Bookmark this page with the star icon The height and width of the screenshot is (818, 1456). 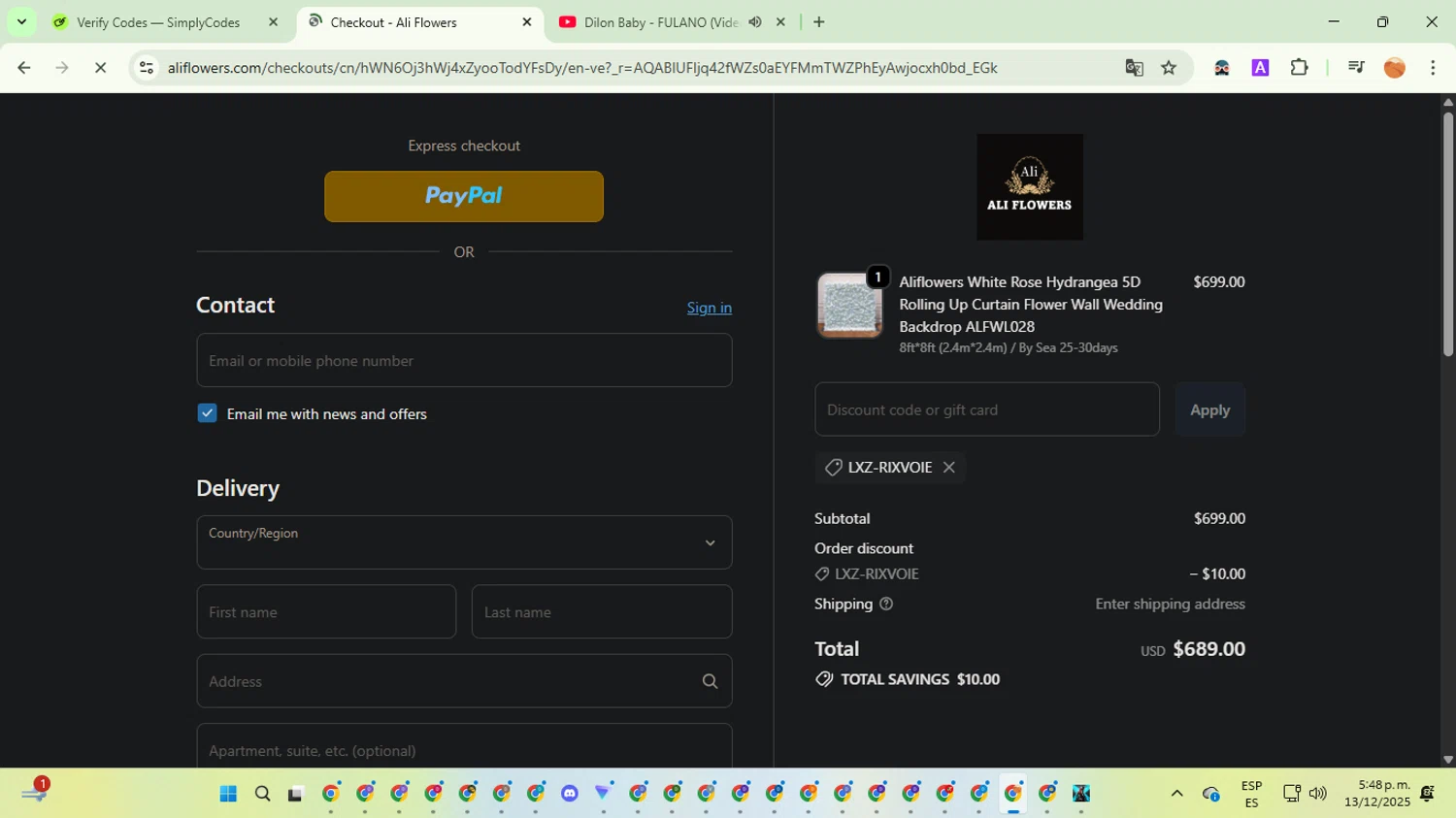click(1169, 68)
